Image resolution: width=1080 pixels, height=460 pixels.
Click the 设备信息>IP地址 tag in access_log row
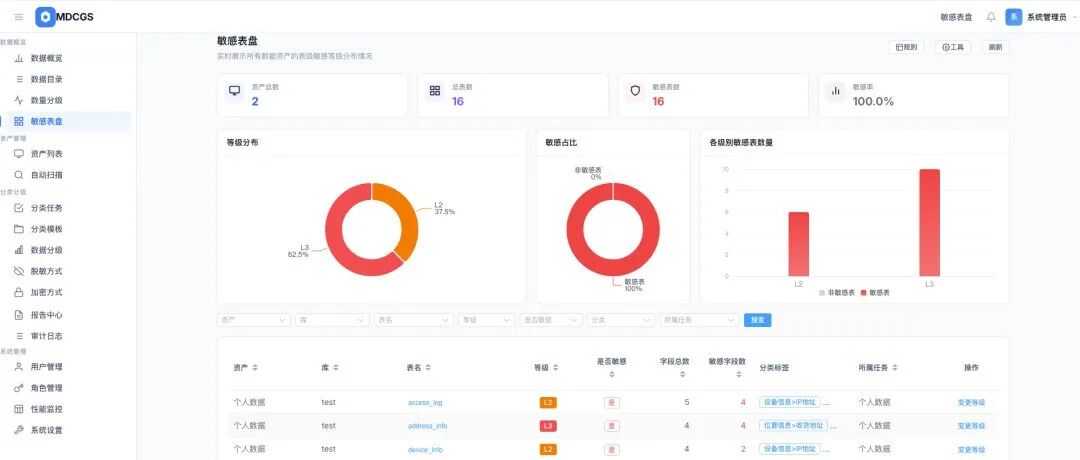(x=790, y=402)
